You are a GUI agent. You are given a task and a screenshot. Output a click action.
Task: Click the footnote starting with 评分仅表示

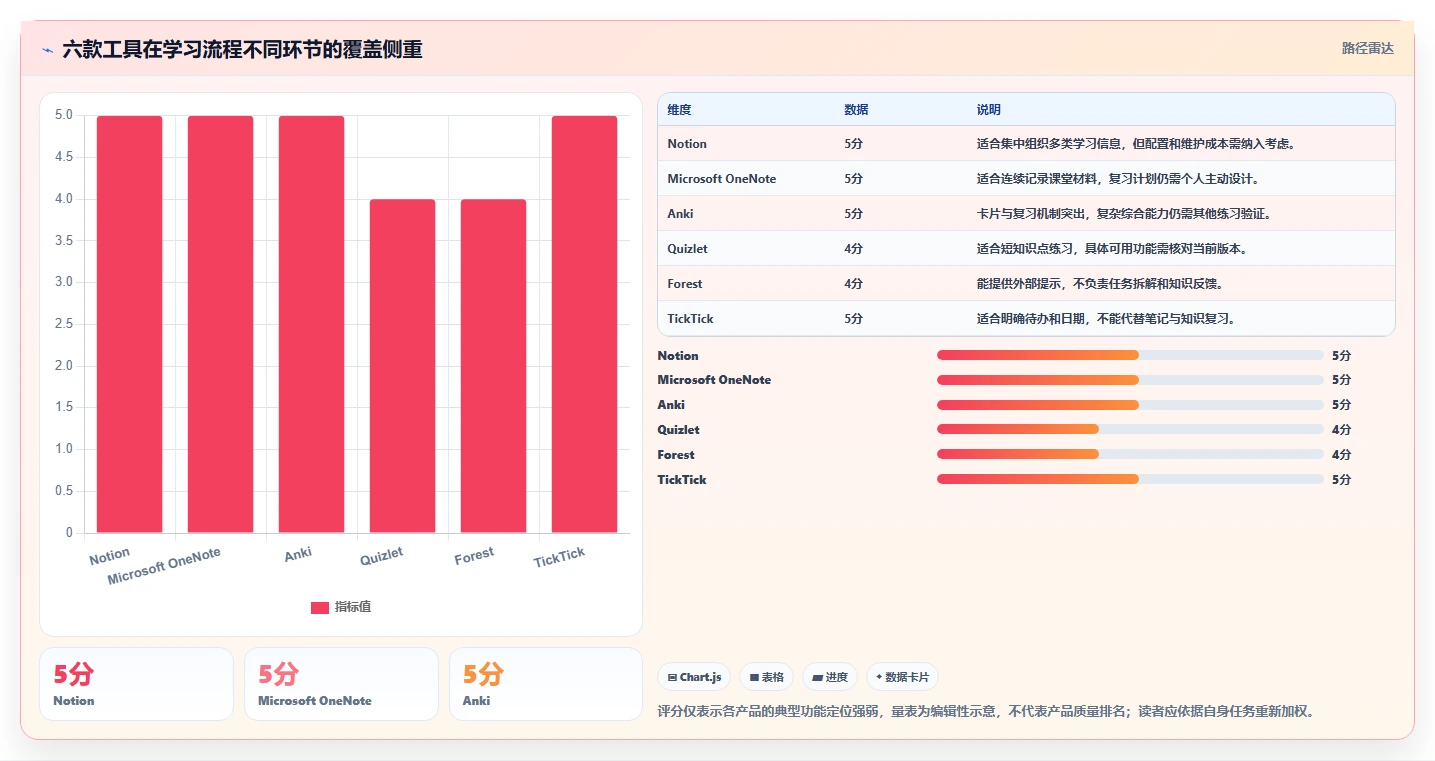coord(986,712)
